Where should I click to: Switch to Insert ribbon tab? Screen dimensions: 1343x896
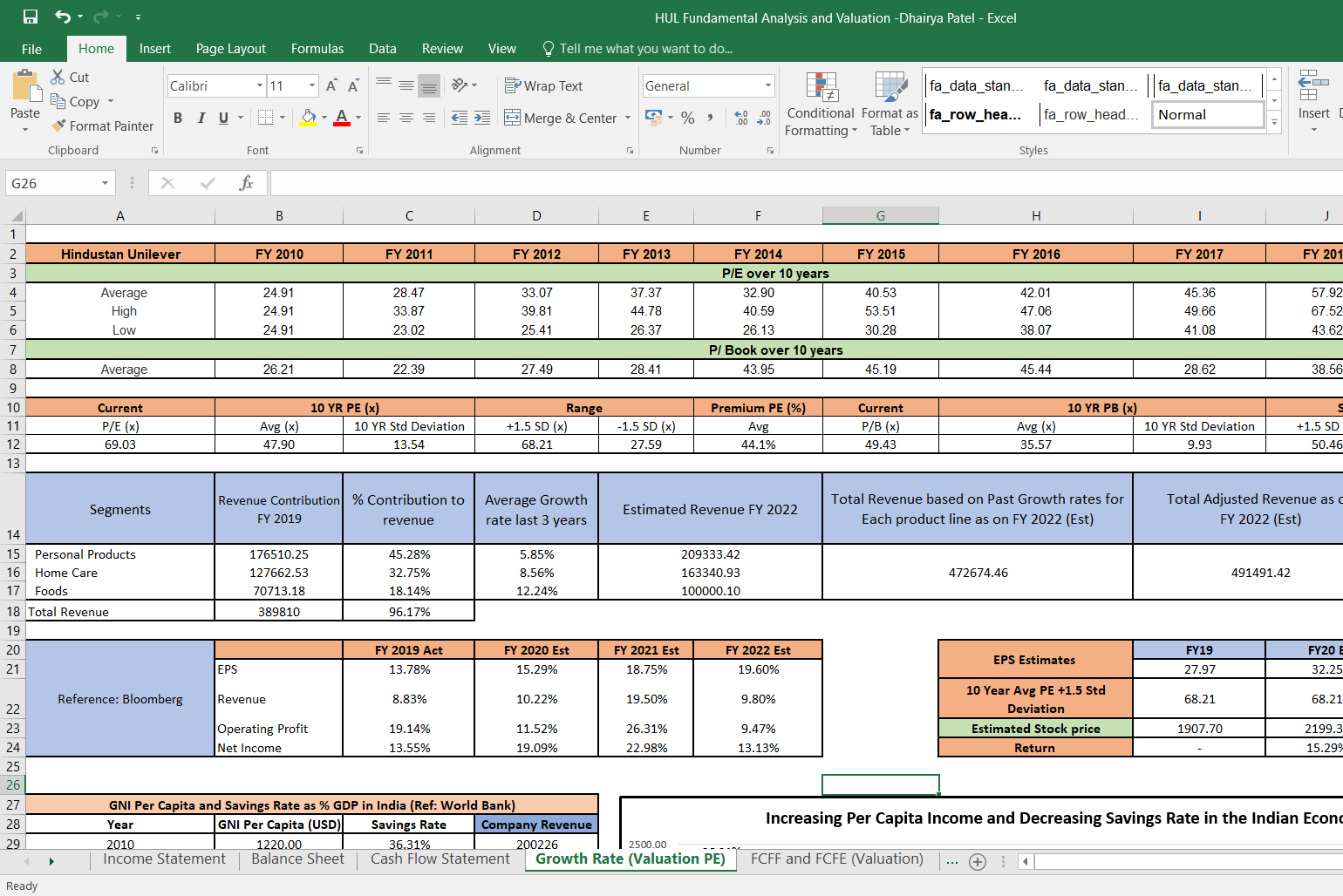pyautogui.click(x=155, y=49)
